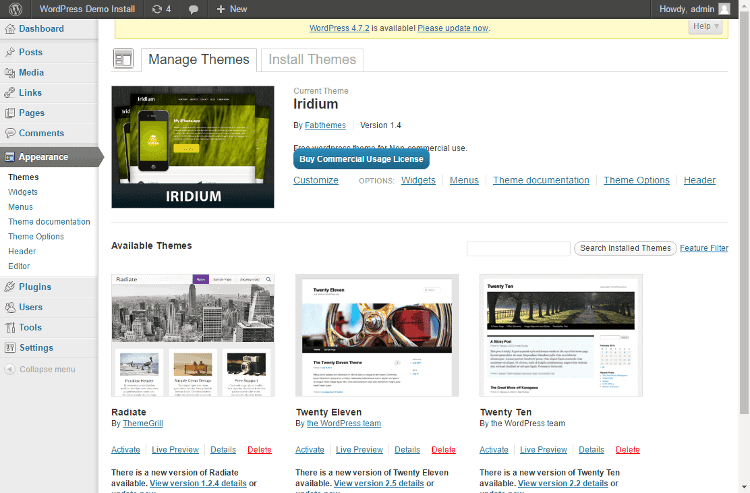
Task: Open Live Preview for Twenty Eleven
Action: pyautogui.click(x=359, y=450)
